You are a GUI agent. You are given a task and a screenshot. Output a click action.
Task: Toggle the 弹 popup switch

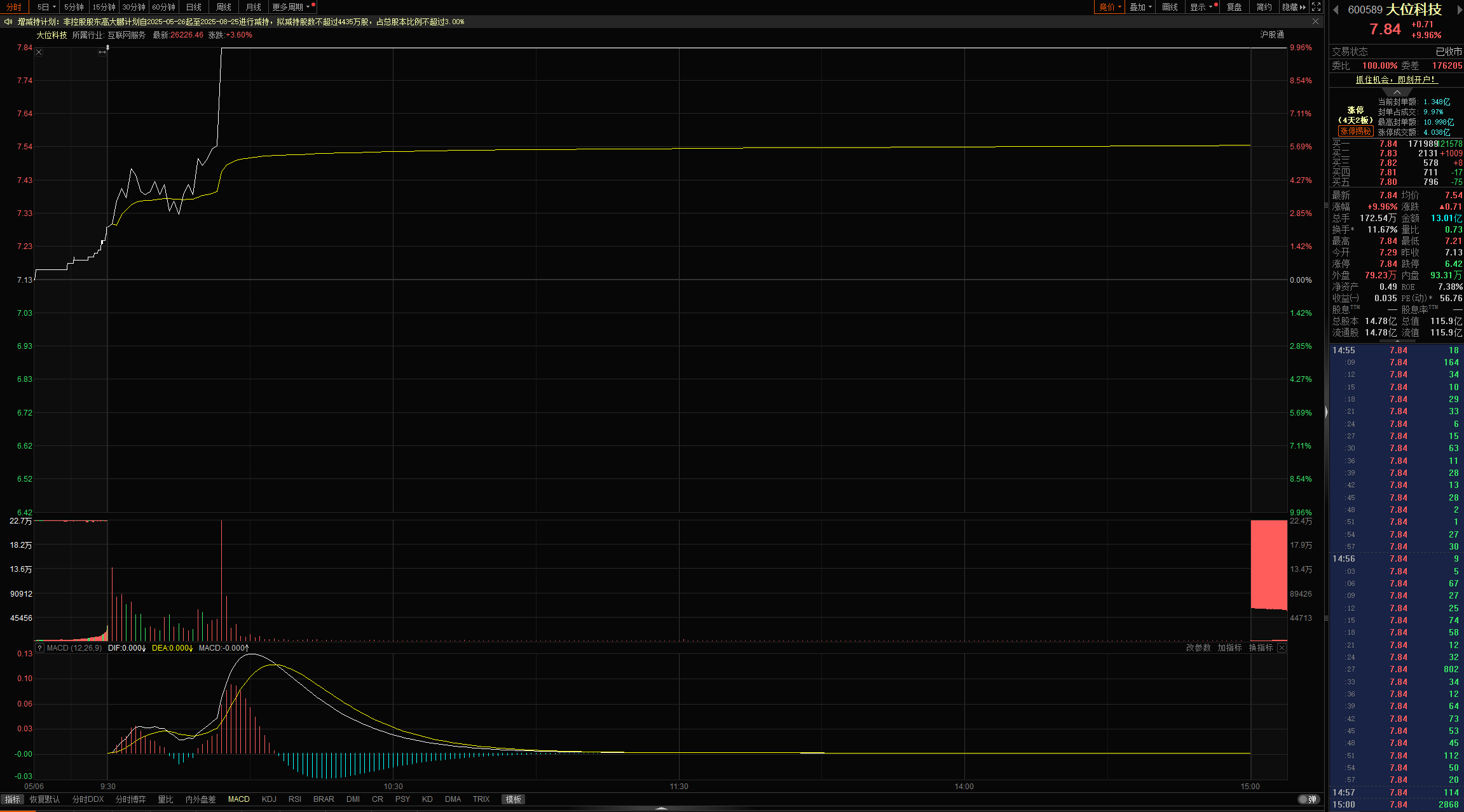[x=1308, y=799]
